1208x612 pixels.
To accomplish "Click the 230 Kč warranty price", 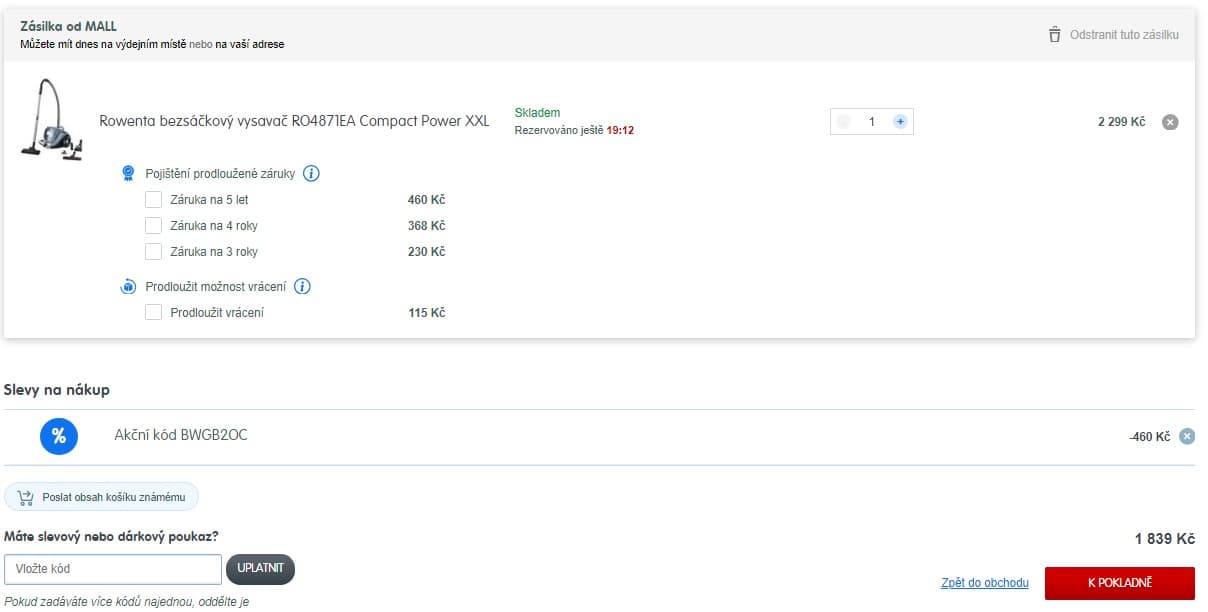I will 426,252.
